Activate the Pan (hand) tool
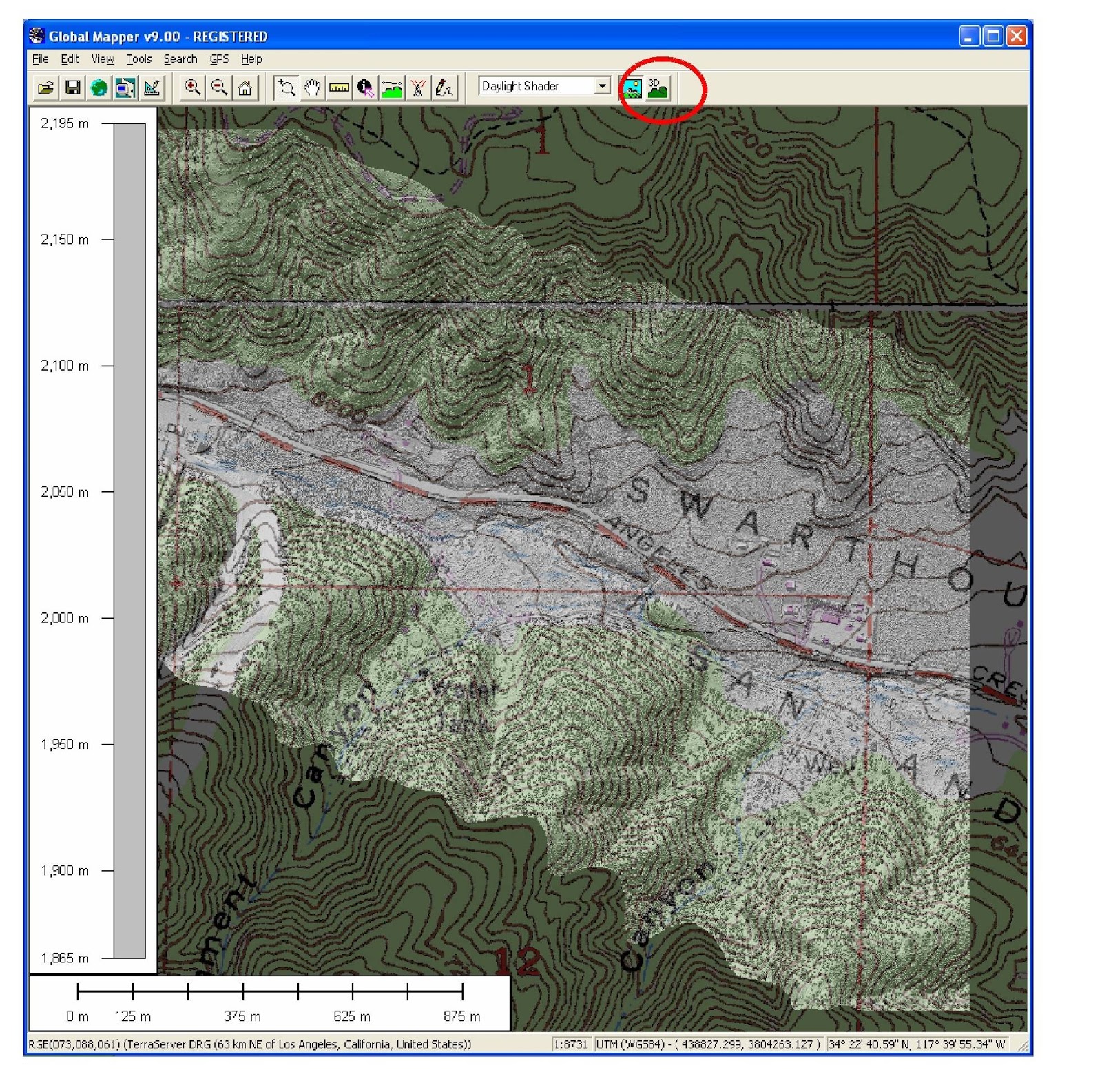This screenshot has width=1102, height=1092. (313, 87)
